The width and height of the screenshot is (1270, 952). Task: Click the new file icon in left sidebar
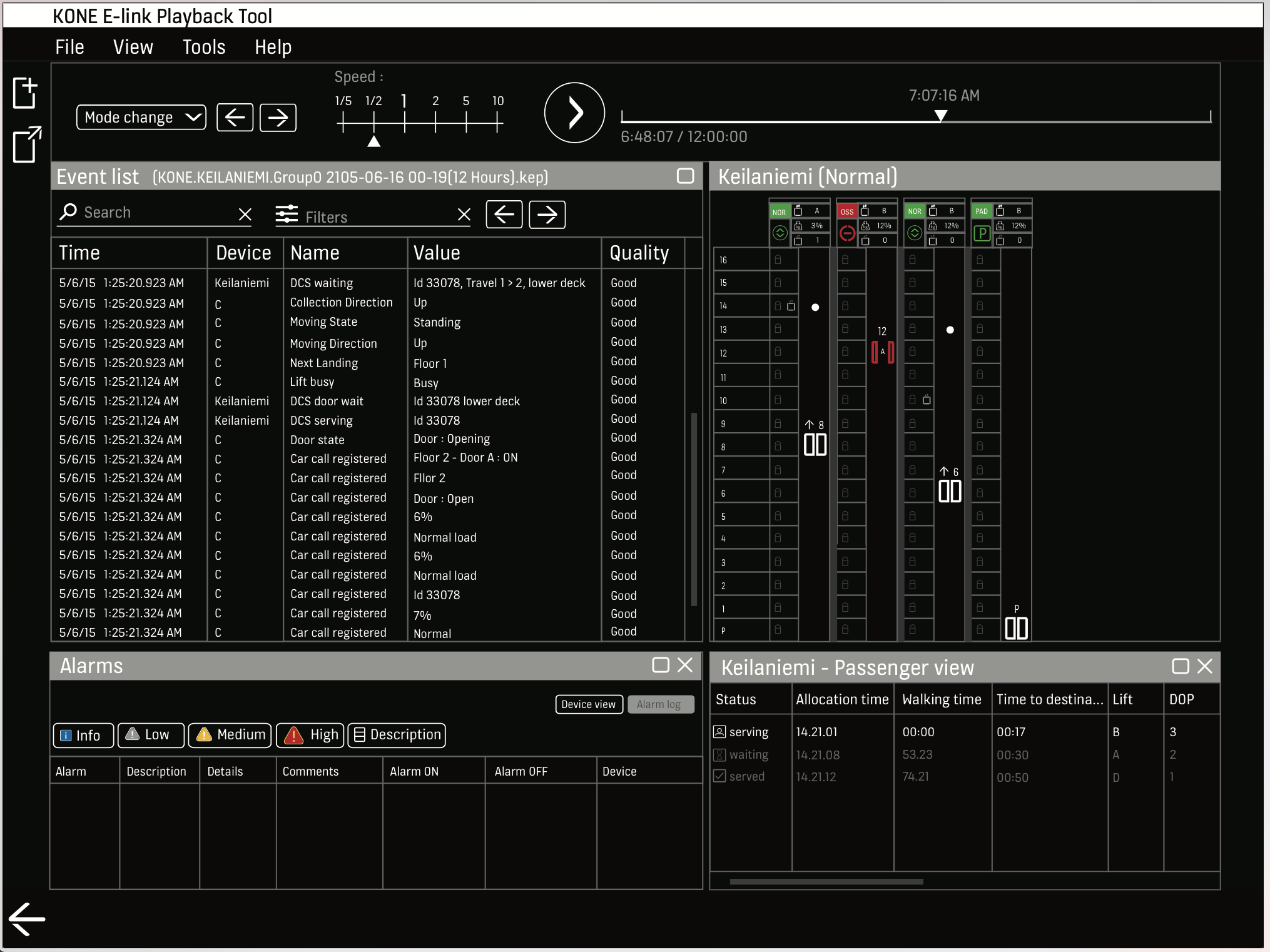(x=26, y=93)
